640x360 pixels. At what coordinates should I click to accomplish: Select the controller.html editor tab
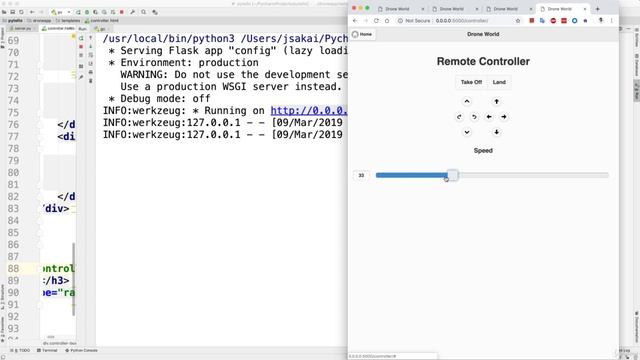(x=58, y=29)
